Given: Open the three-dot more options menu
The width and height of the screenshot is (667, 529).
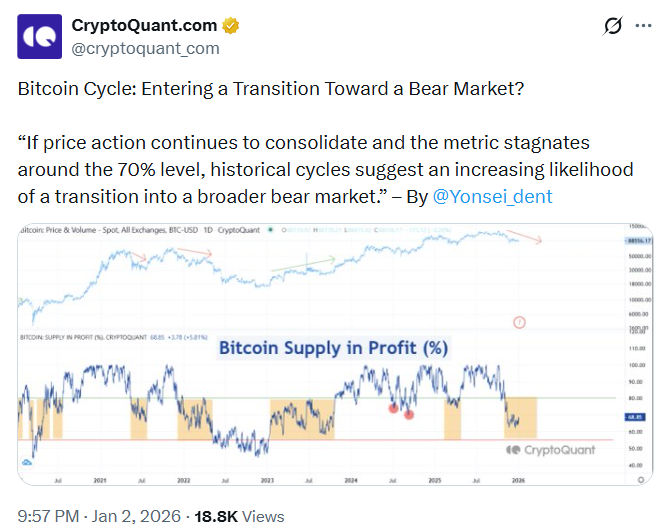Looking at the screenshot, I should click(x=643, y=26).
